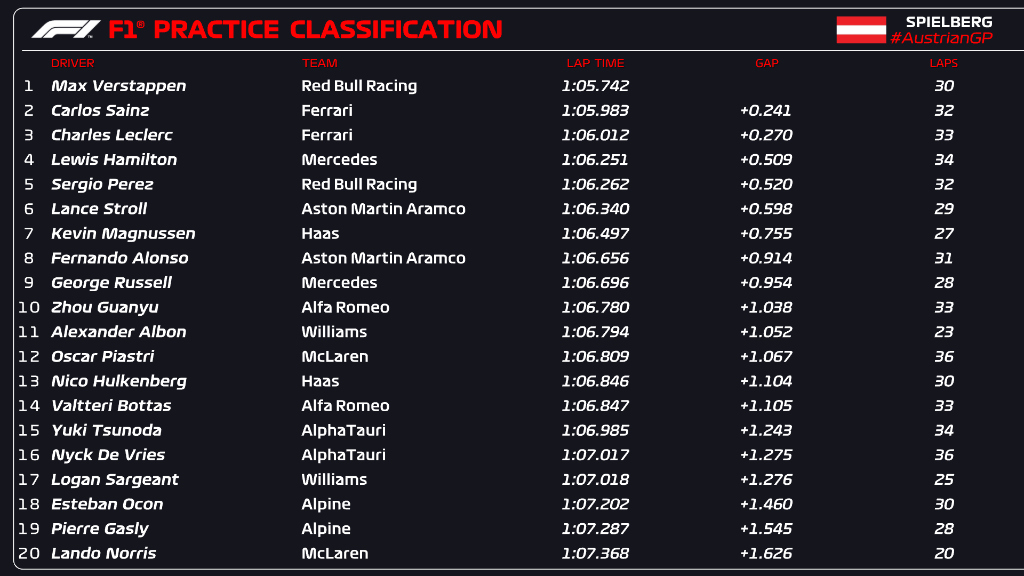Click the Austrian flag icon
This screenshot has width=1024, height=576.
pos(861,30)
